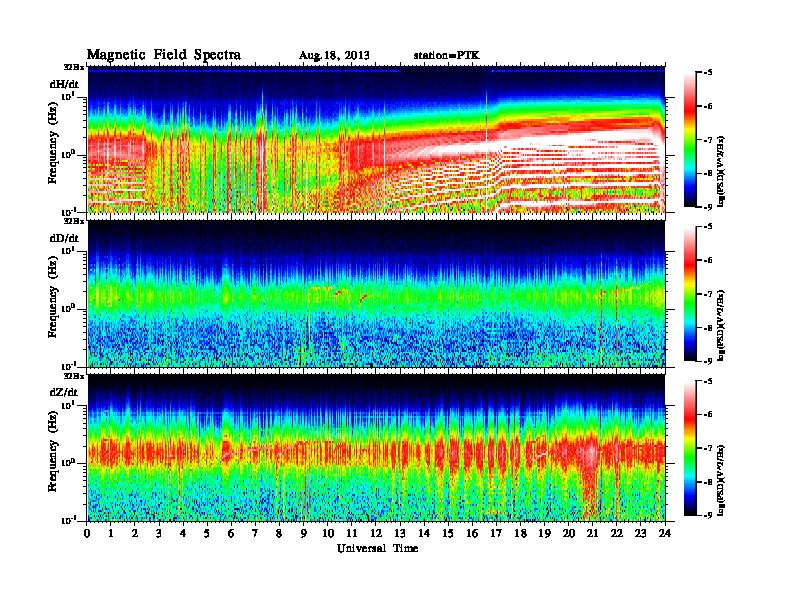Click the dD/dt spectrogram plot
The image size is (792, 612).
tap(376, 294)
